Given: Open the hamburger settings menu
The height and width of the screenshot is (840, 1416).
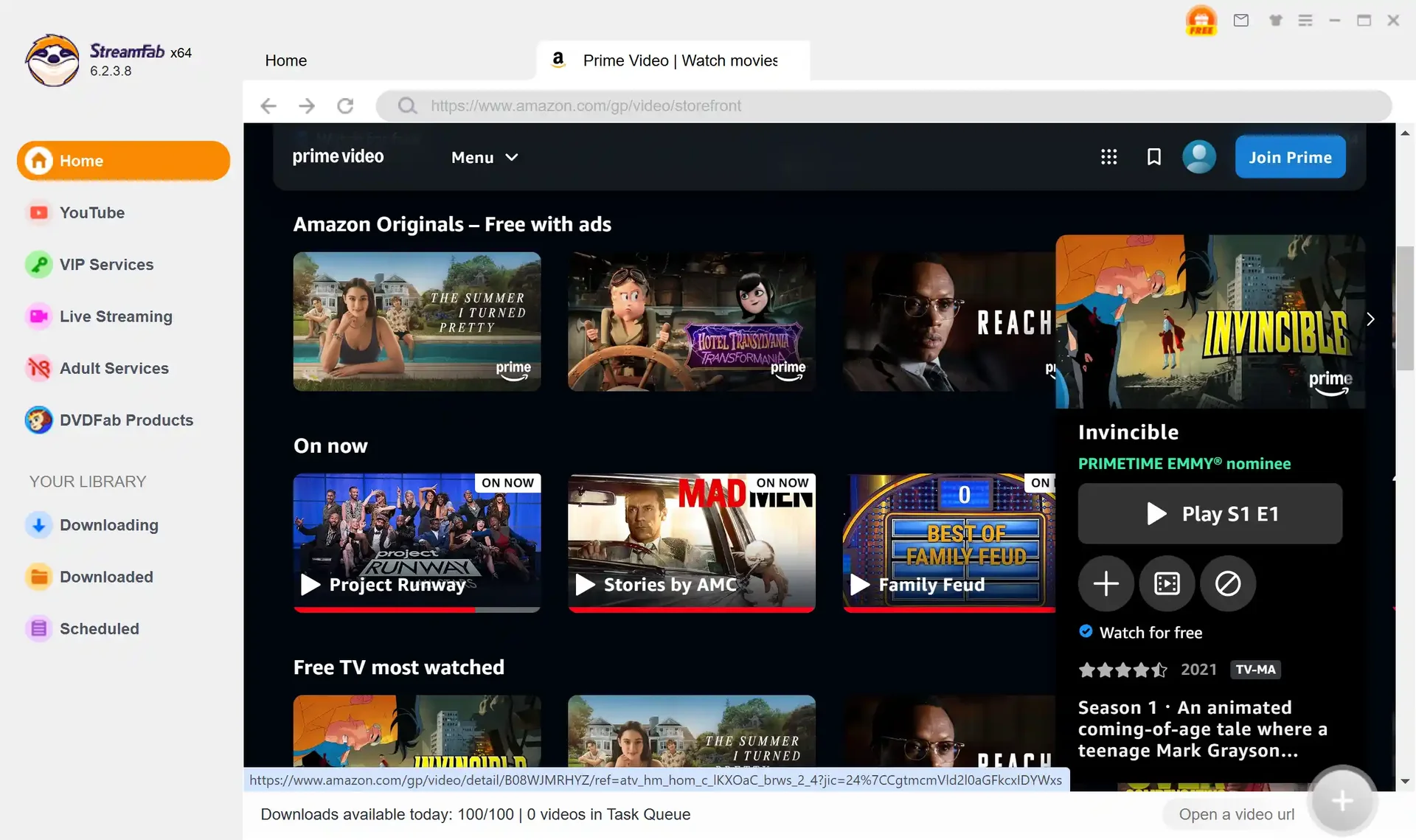Looking at the screenshot, I should [1305, 21].
